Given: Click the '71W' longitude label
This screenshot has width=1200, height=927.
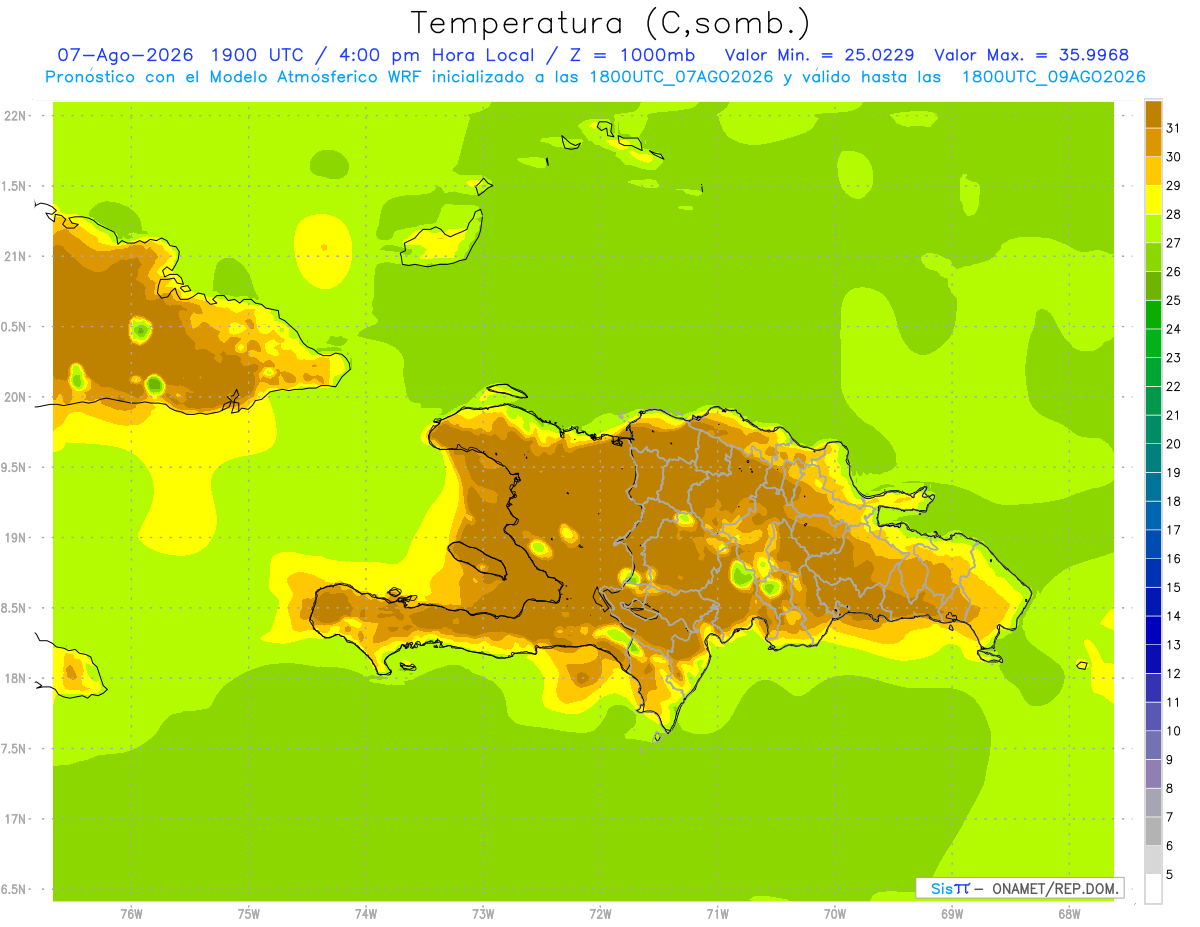Looking at the screenshot, I should tap(717, 914).
